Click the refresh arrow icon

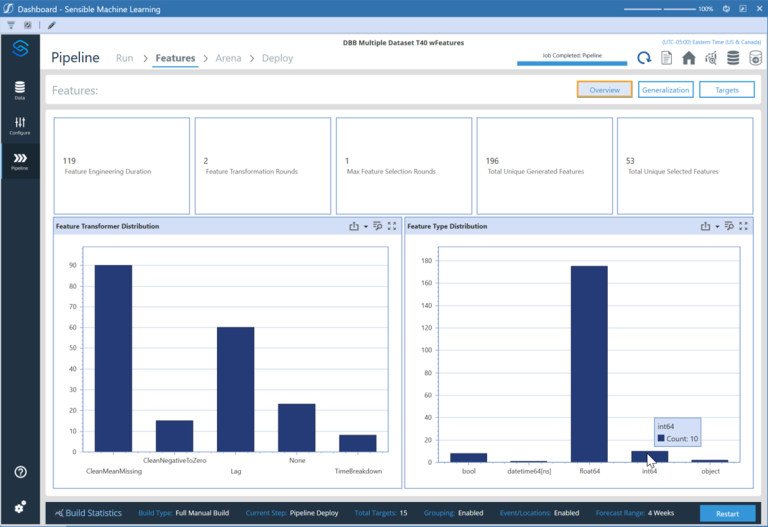tap(644, 58)
